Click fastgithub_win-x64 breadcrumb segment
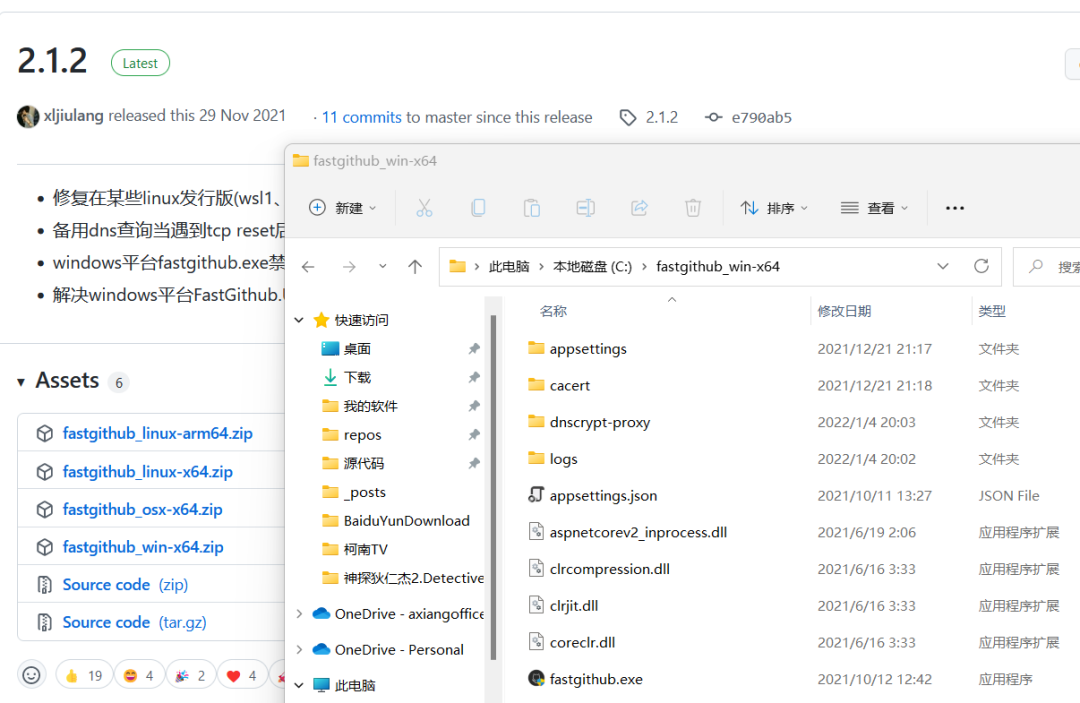 coord(718,266)
